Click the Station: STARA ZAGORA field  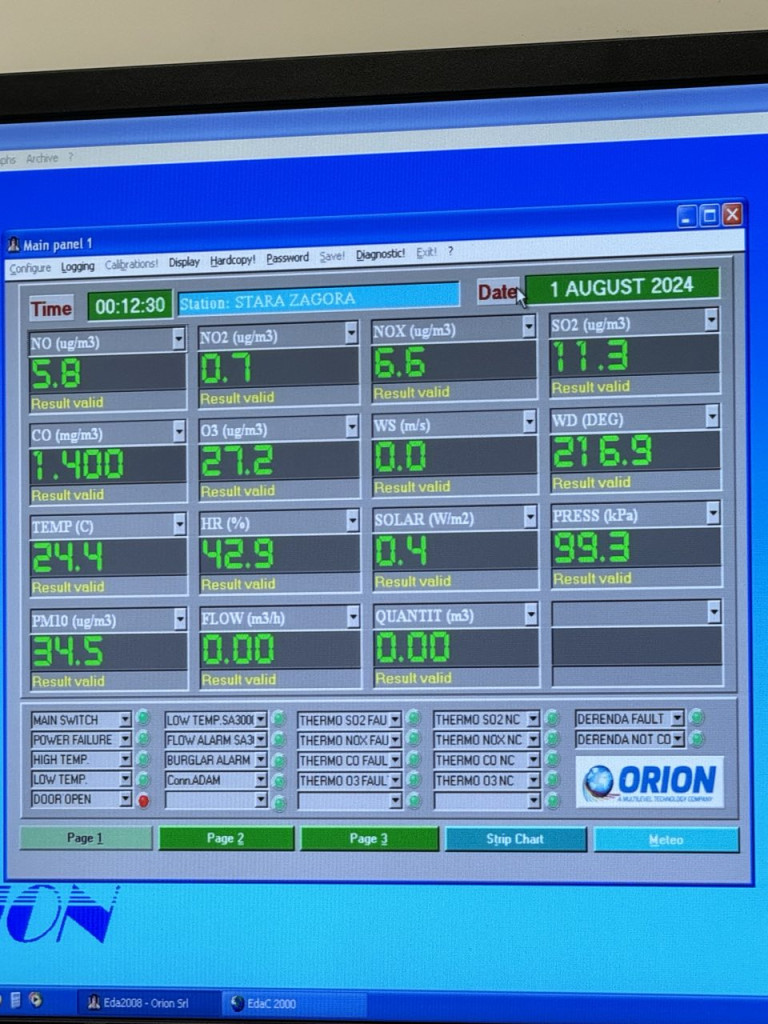pyautogui.click(x=318, y=299)
